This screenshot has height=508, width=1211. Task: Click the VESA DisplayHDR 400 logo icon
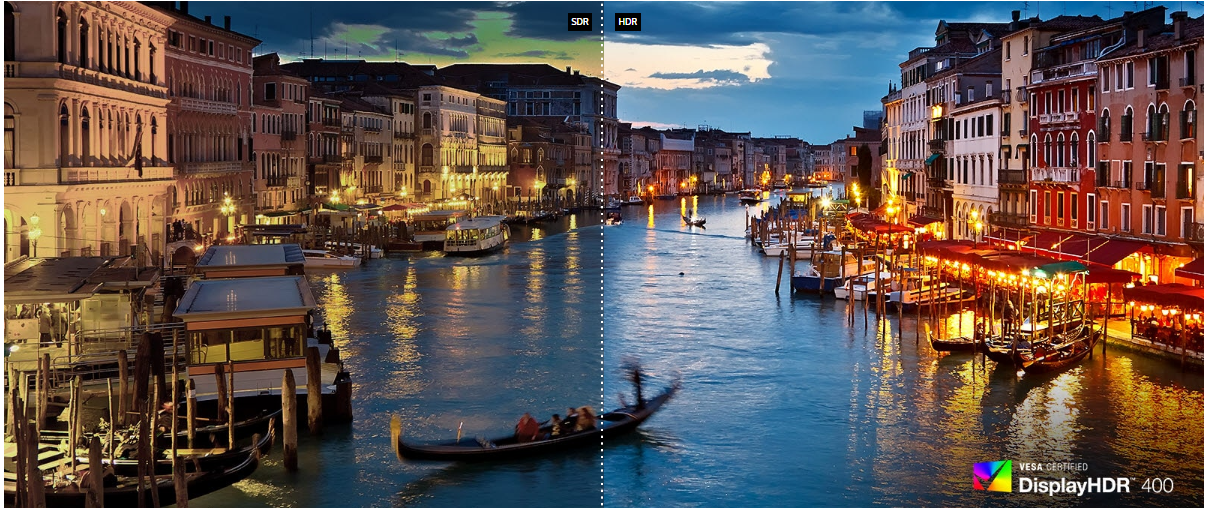[x=992, y=476]
